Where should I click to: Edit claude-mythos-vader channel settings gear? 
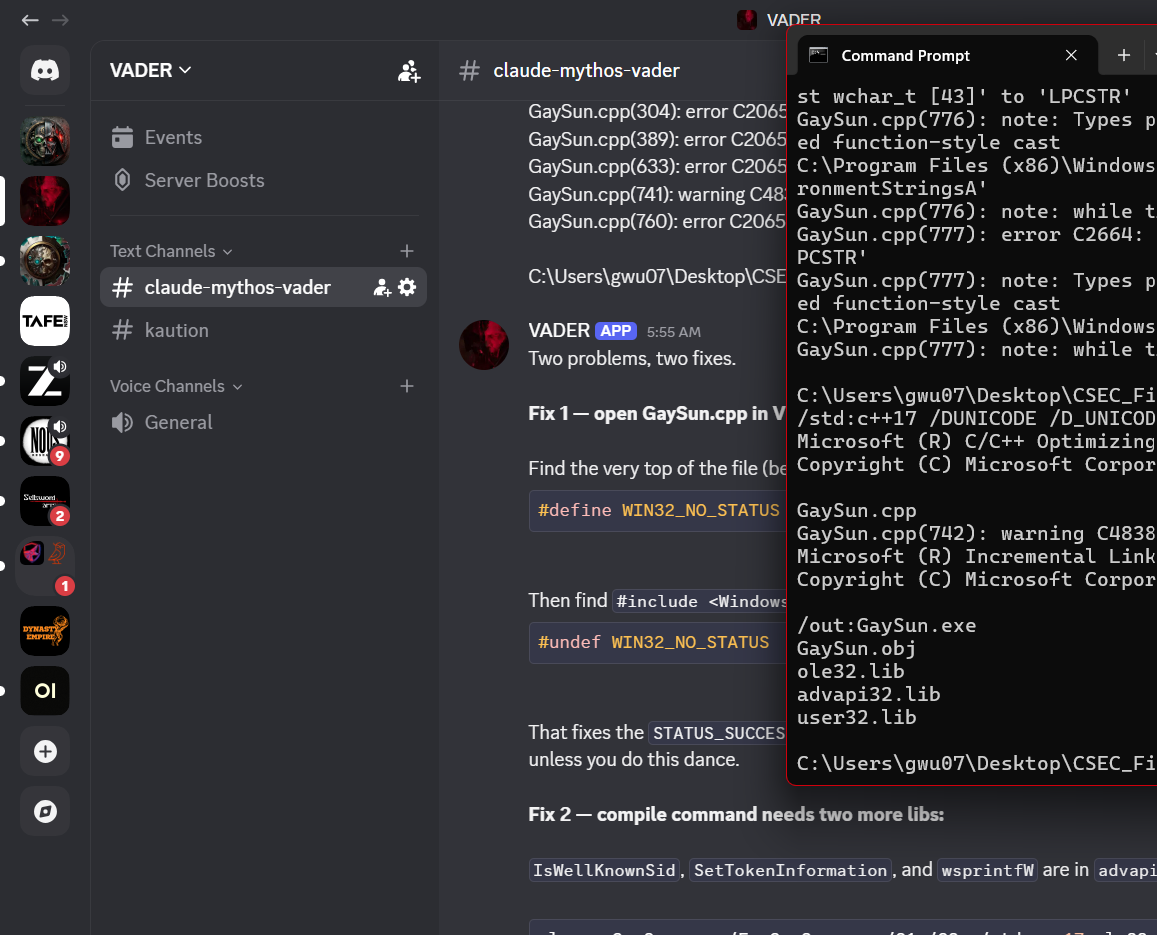point(407,287)
